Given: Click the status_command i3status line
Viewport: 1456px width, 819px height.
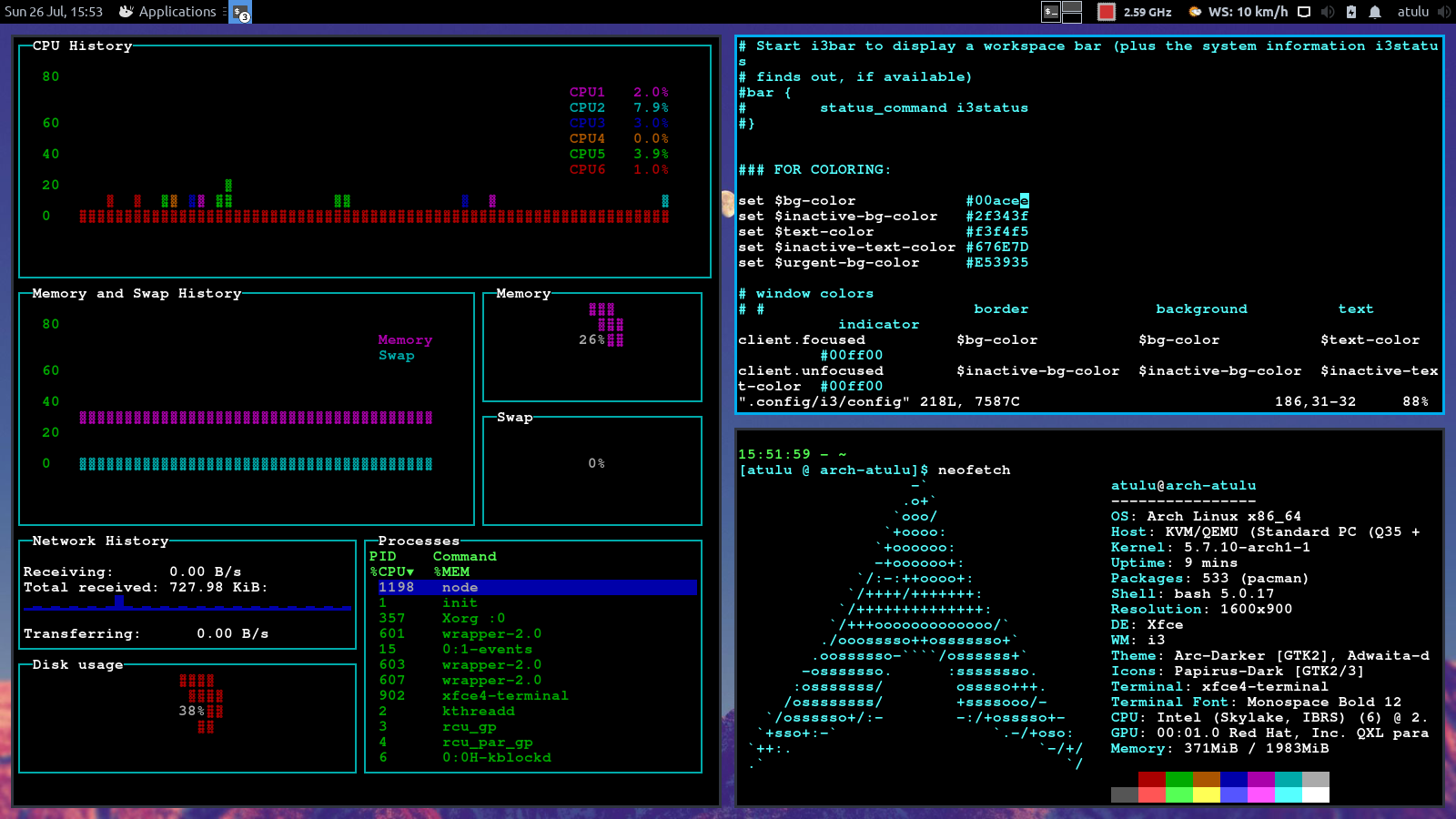Looking at the screenshot, I should click(925, 108).
